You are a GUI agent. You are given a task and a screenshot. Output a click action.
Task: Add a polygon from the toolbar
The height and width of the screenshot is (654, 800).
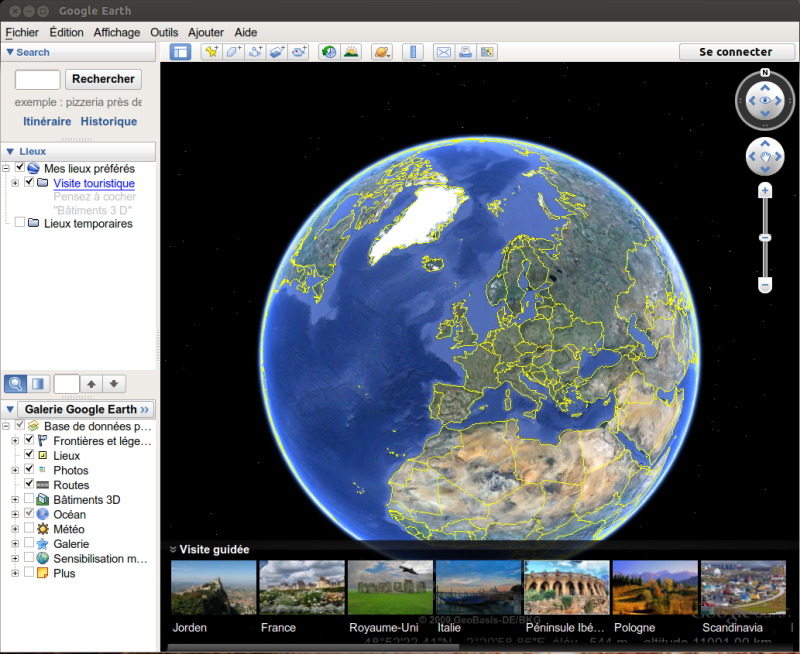(x=233, y=52)
